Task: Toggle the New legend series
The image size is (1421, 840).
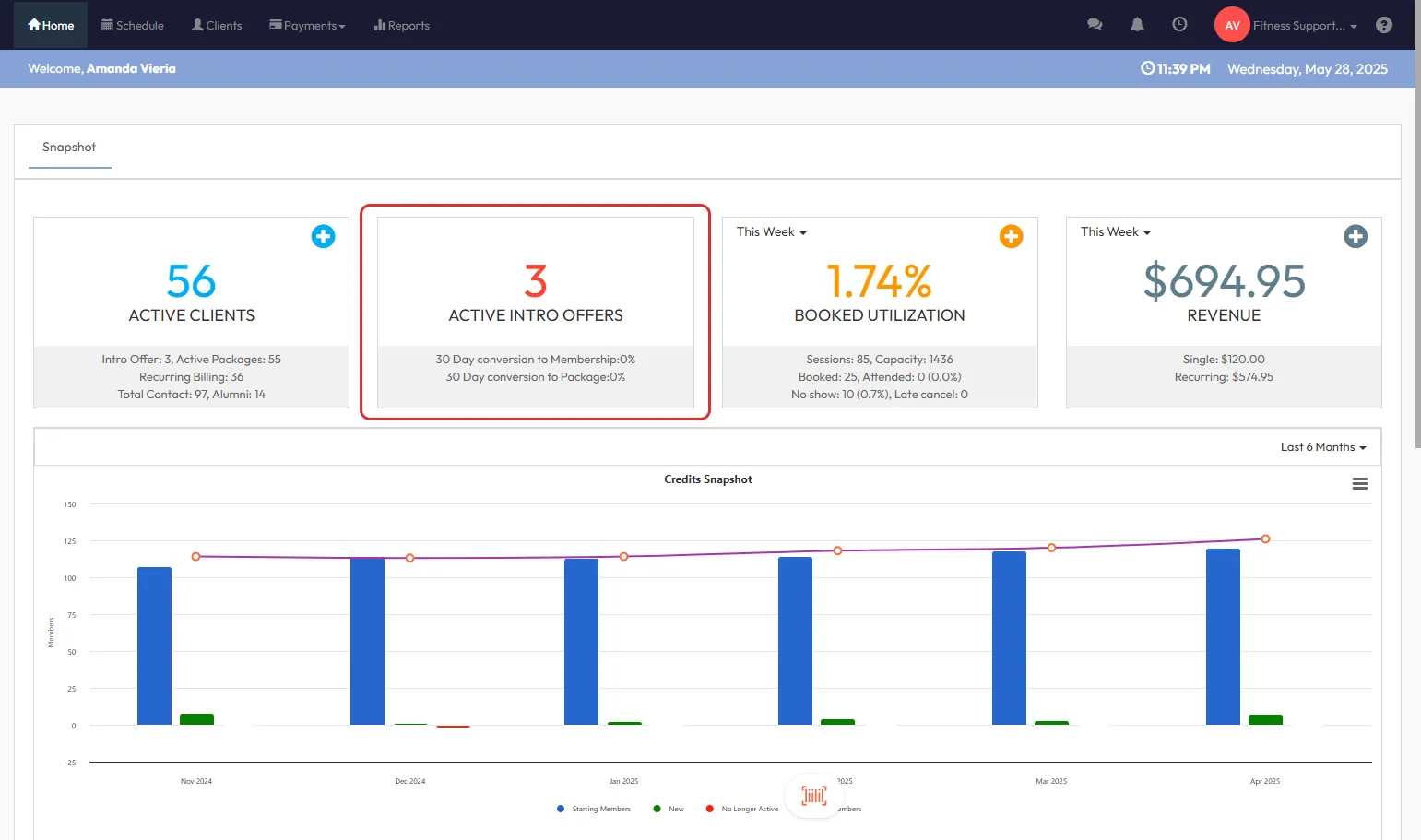Action: [x=675, y=809]
